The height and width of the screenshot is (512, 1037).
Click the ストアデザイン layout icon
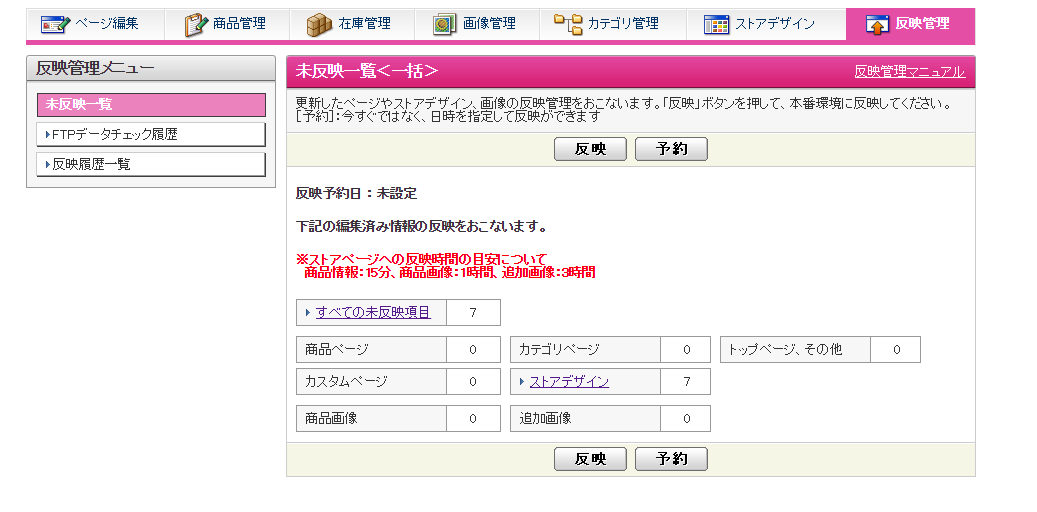coord(716,24)
